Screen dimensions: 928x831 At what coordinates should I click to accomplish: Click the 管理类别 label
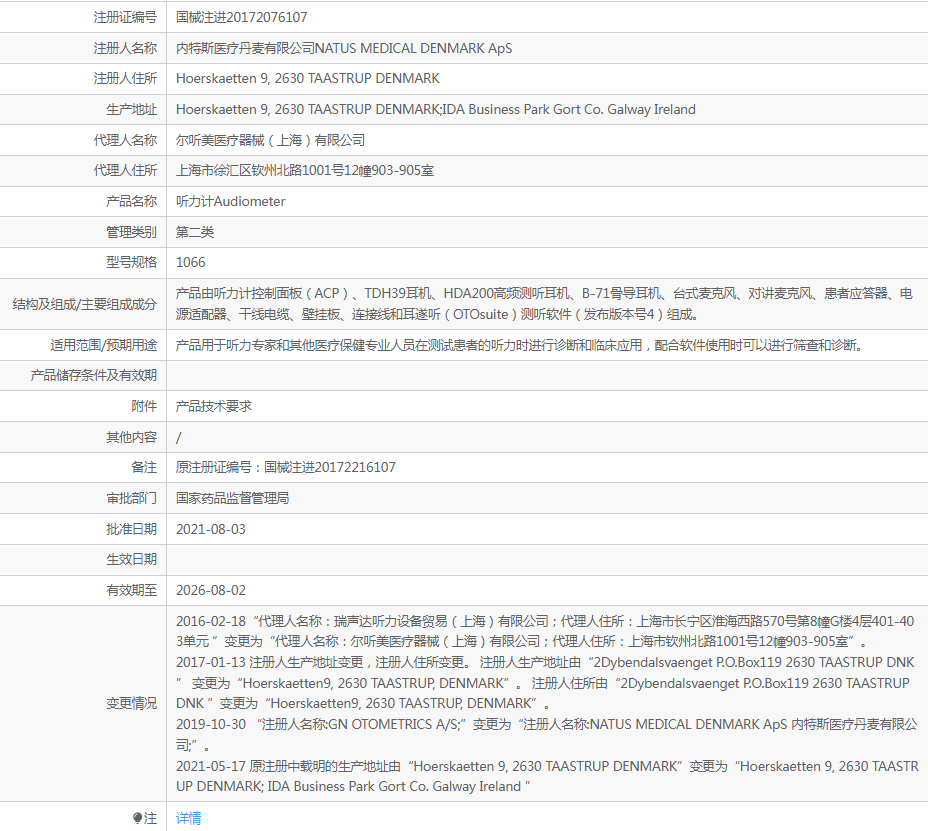[131, 232]
